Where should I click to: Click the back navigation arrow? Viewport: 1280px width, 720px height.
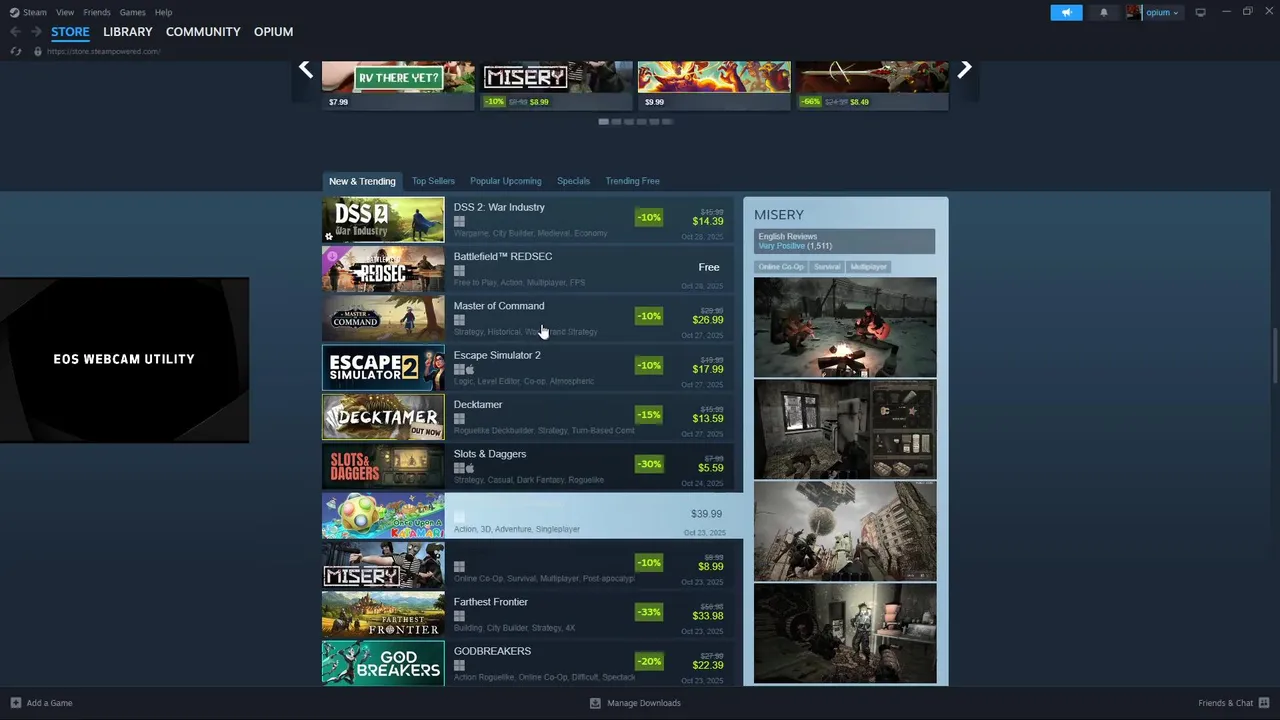pyautogui.click(x=15, y=32)
